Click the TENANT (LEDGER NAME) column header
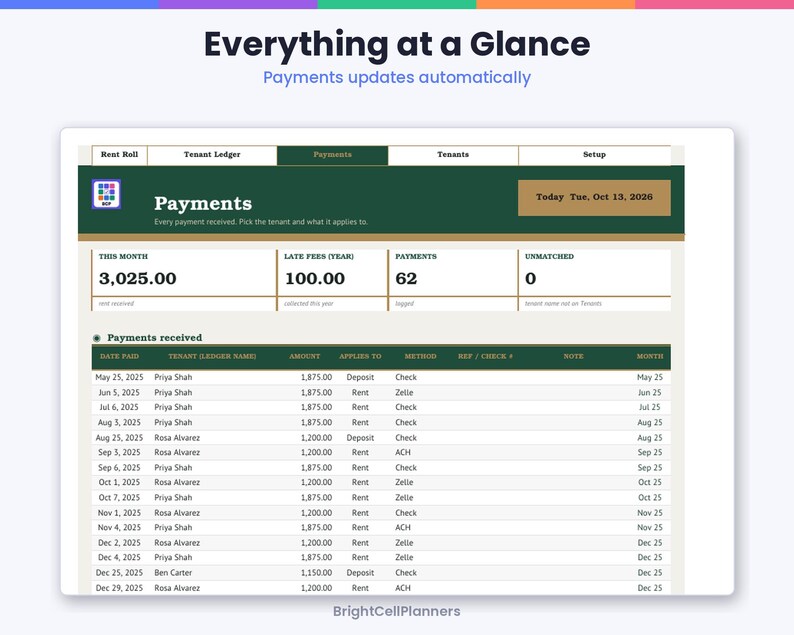Screen dimensions: 794x635 (x=212, y=356)
